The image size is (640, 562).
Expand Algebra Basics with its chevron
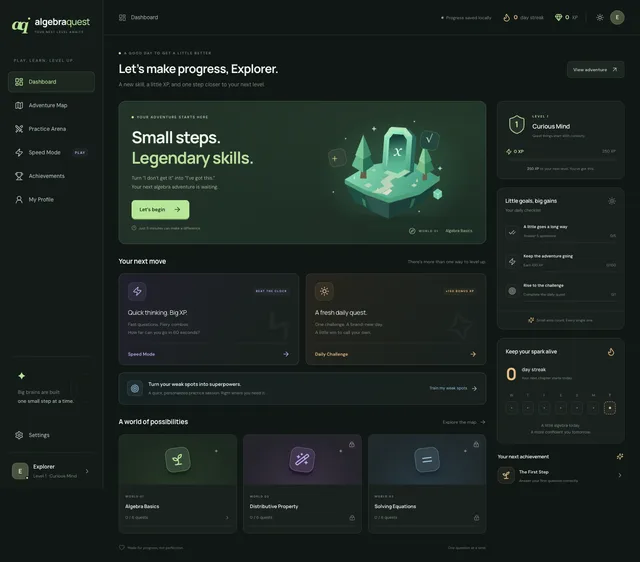click(227, 518)
